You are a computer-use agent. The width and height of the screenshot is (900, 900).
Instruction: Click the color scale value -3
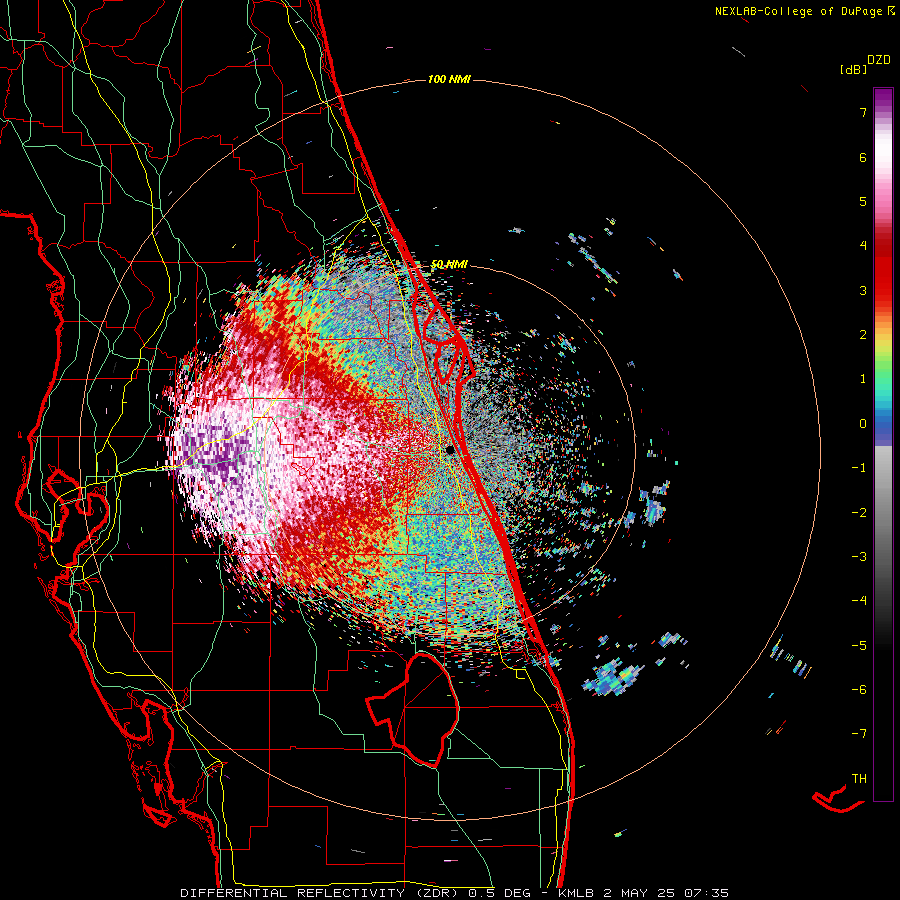click(859, 556)
